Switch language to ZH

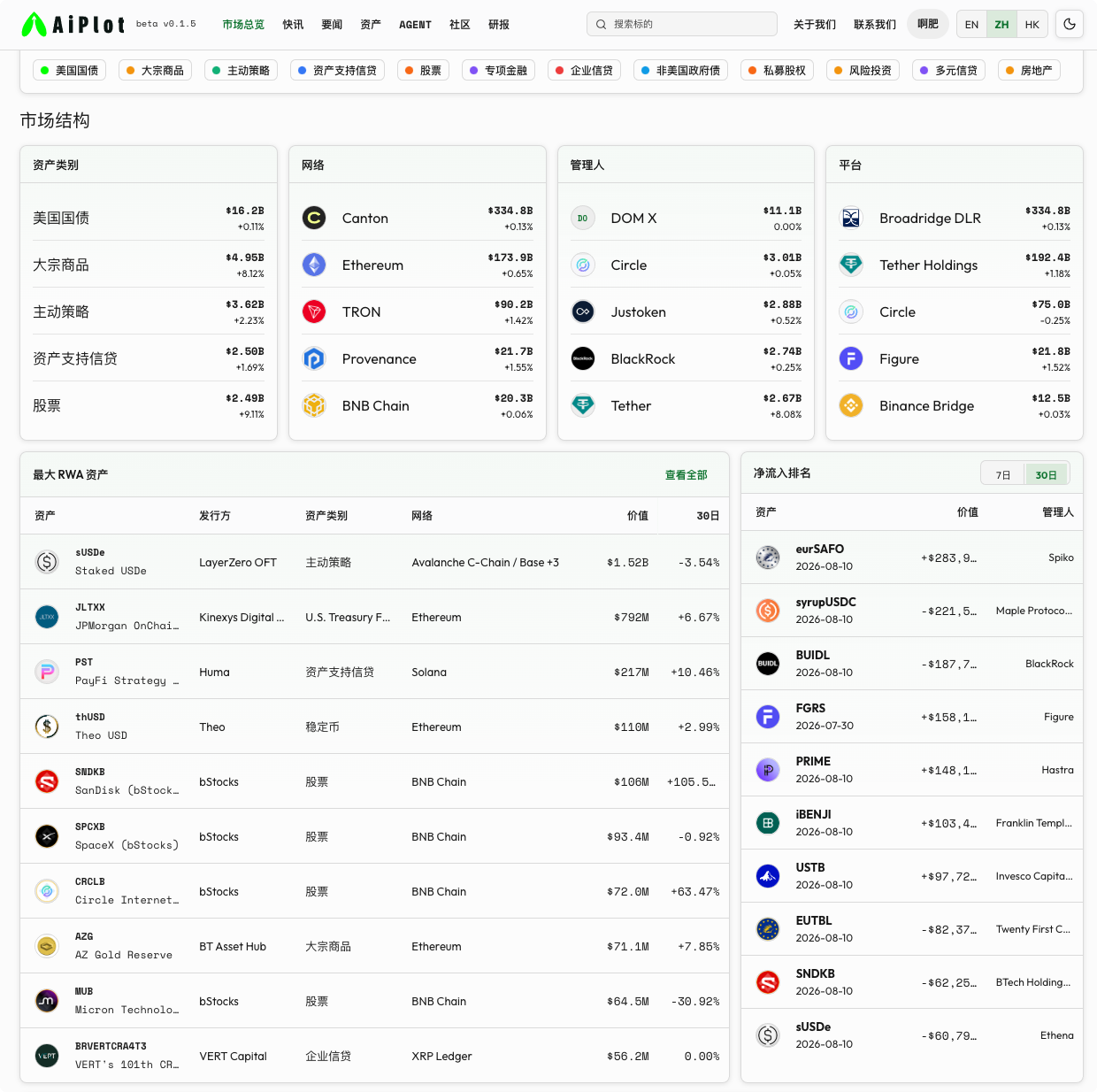[1001, 25]
